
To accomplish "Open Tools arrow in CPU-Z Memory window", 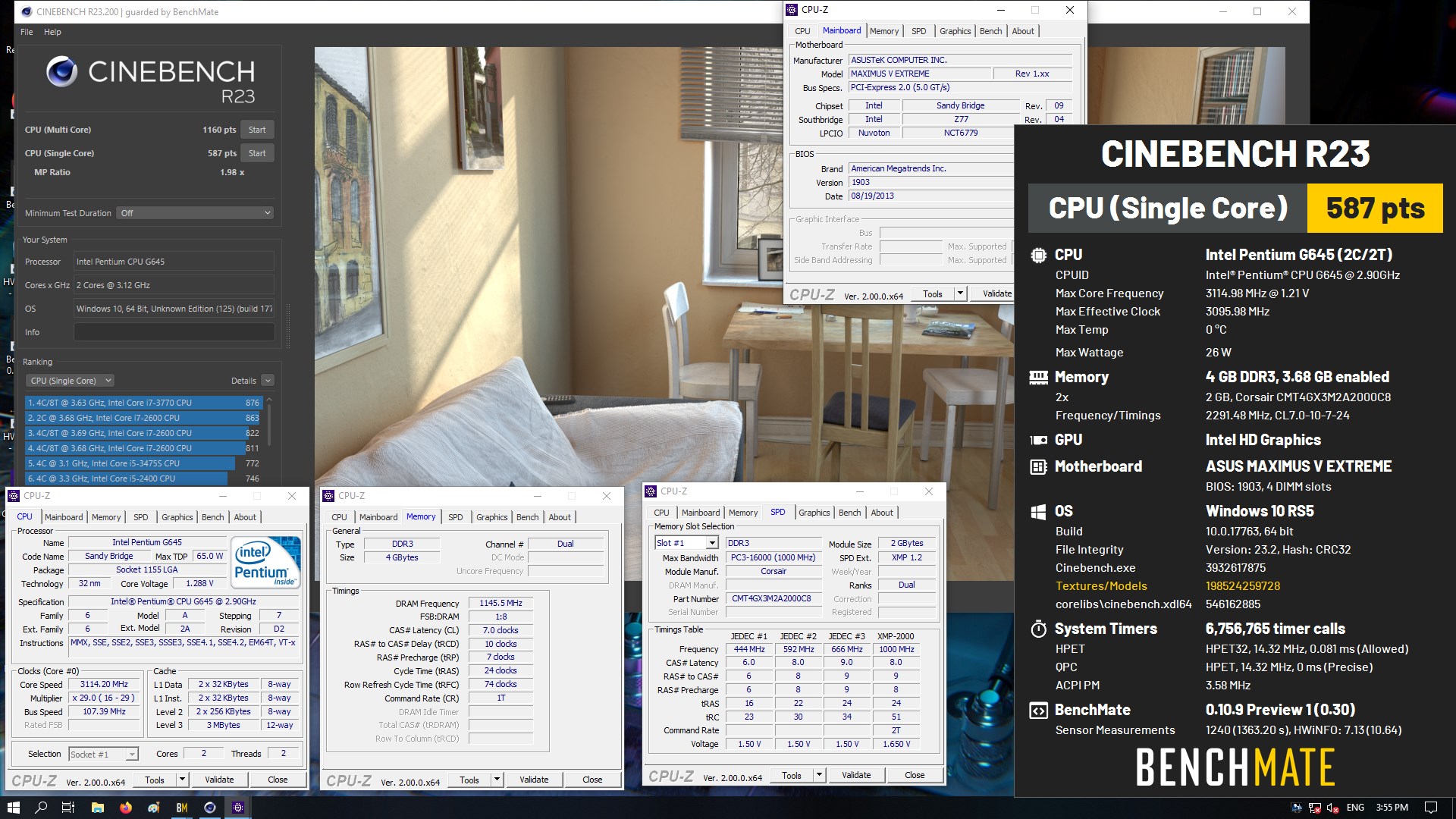I will (x=497, y=780).
